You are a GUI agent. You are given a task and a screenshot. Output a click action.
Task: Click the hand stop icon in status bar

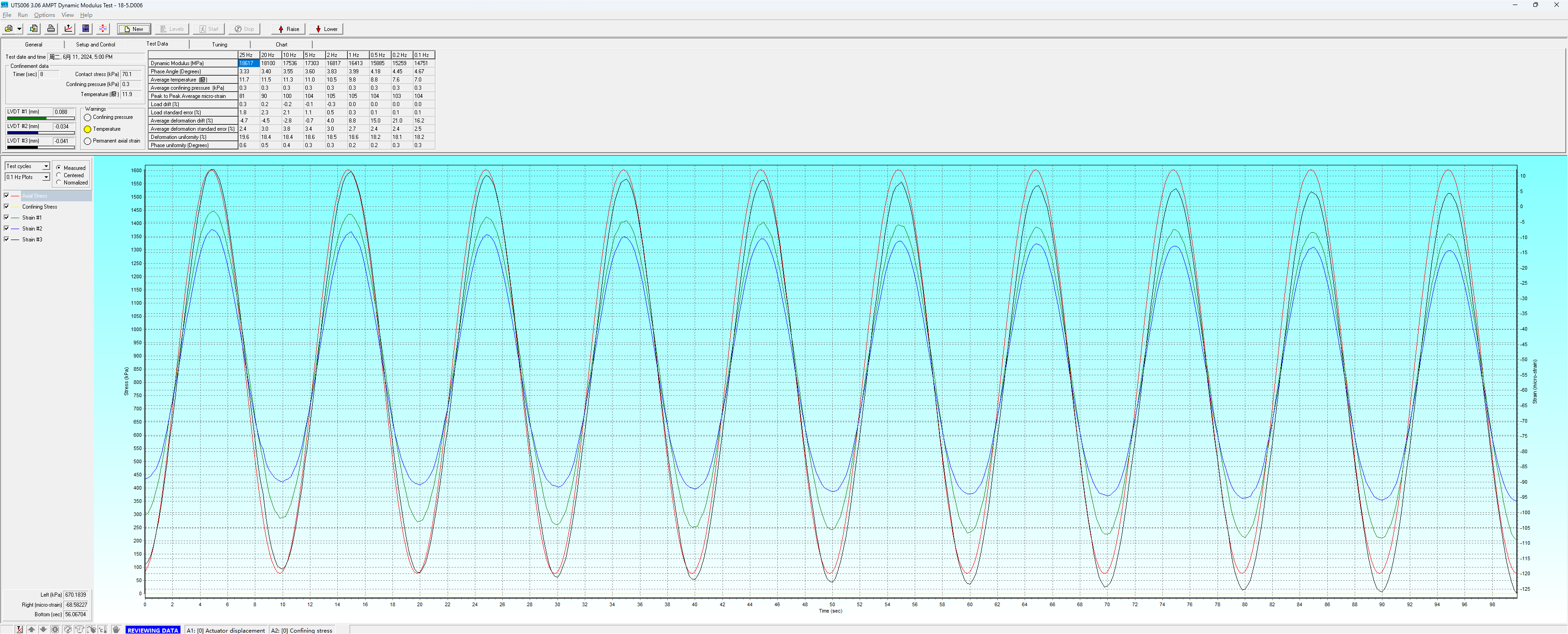(x=116, y=630)
